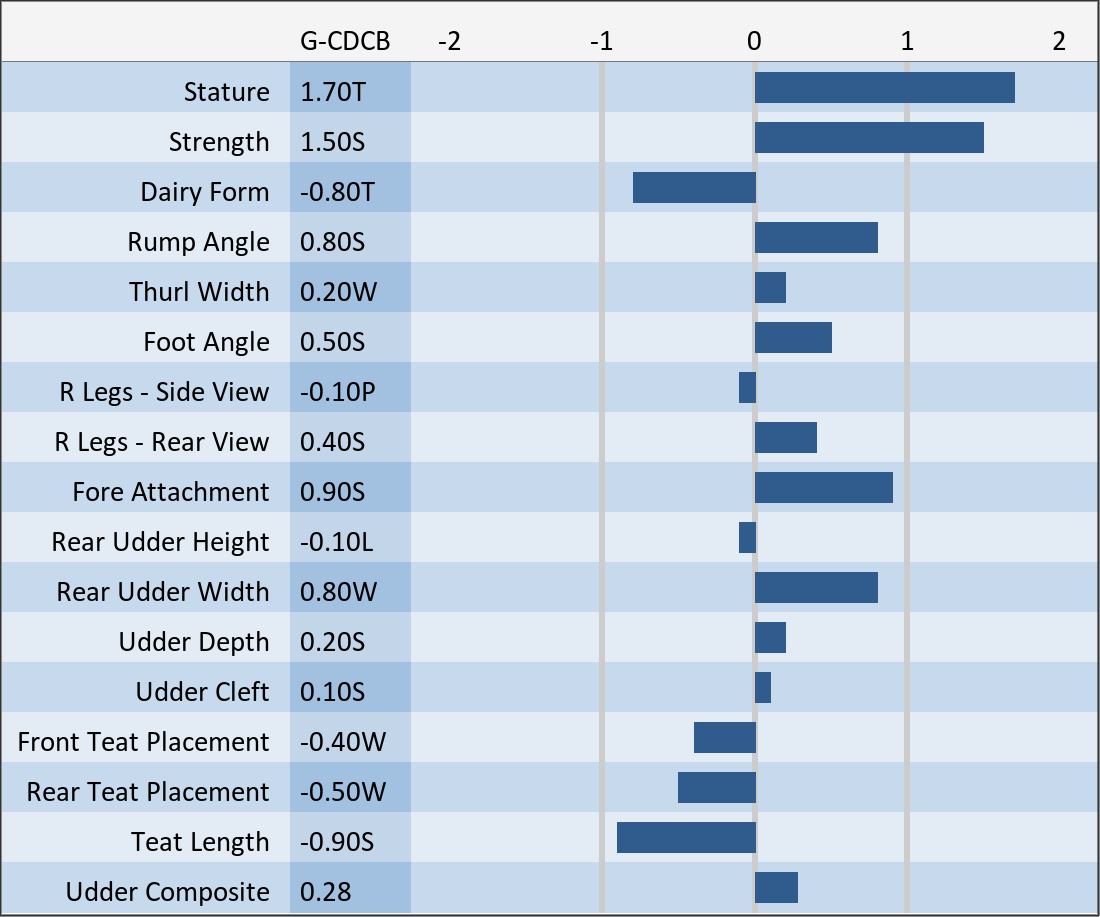Click the Stature bar in the chart
Viewport: 1100px width, 917px height.
coord(884,88)
